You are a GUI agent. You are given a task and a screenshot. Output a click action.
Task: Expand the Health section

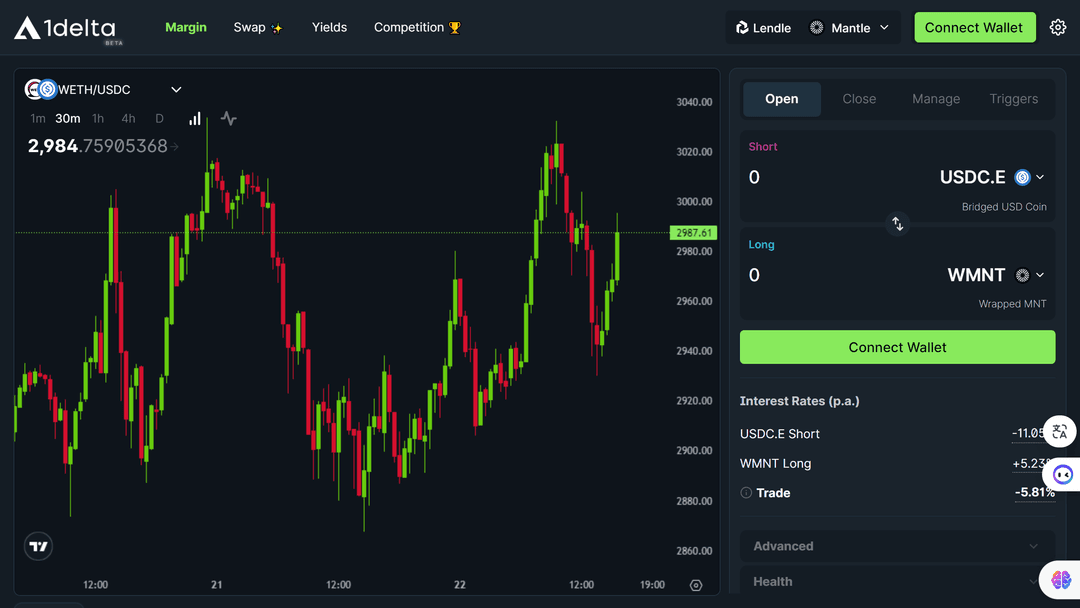coord(897,582)
